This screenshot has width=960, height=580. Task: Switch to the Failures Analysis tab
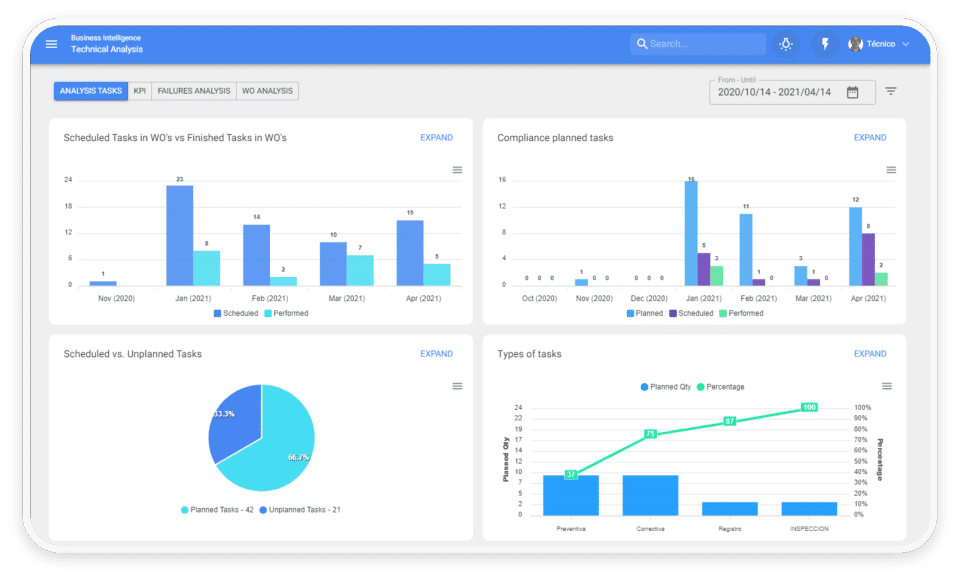click(x=193, y=91)
